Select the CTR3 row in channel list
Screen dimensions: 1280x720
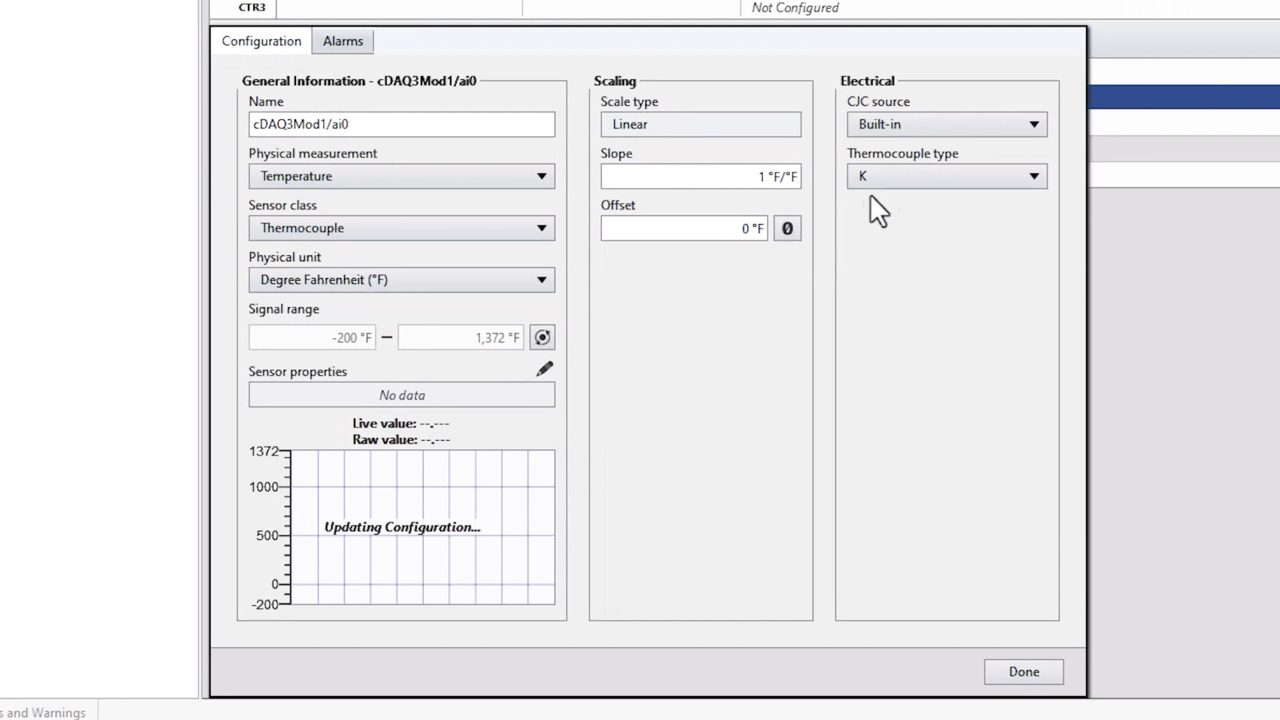pos(252,8)
